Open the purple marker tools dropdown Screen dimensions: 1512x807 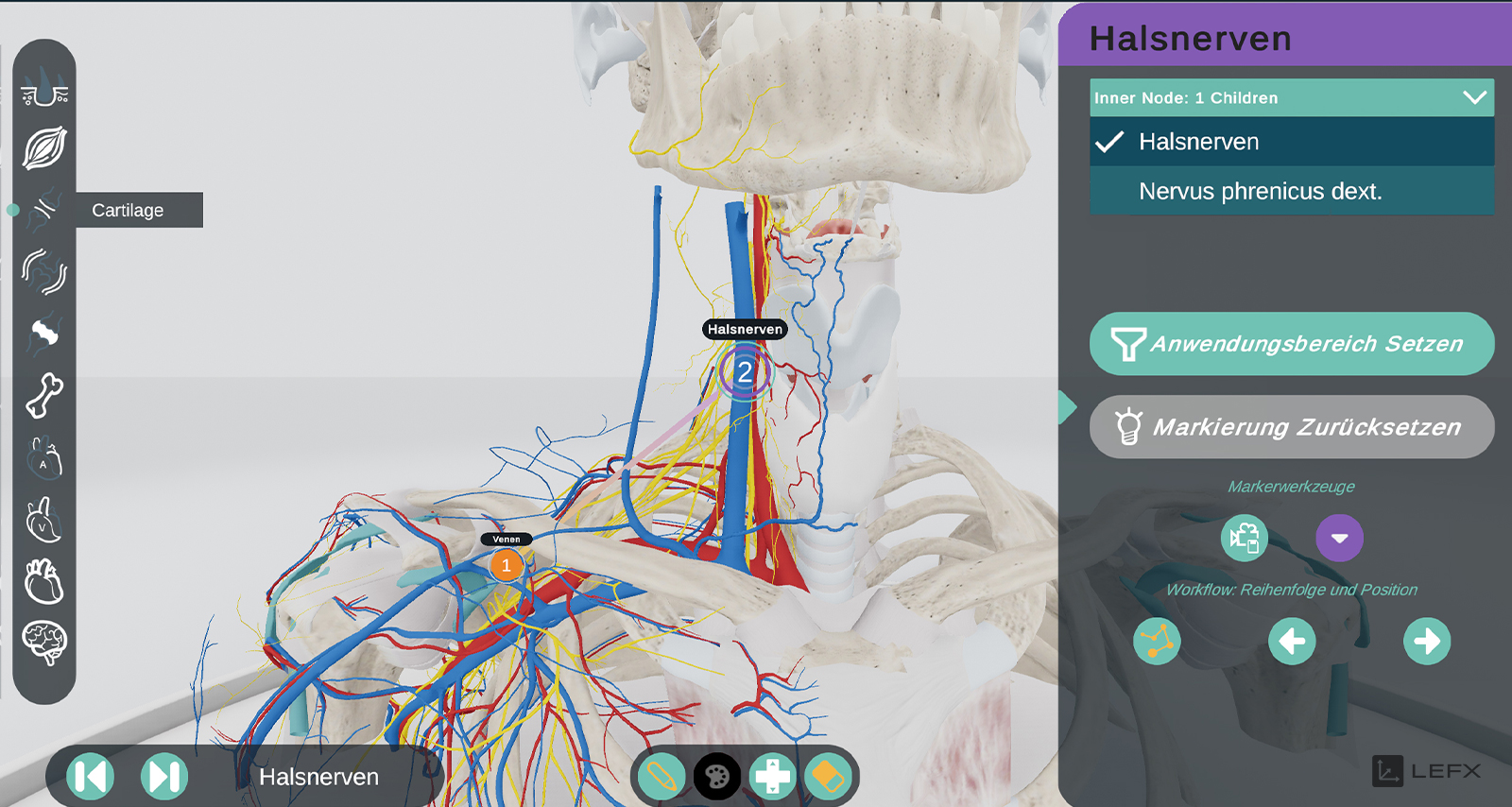point(1339,539)
